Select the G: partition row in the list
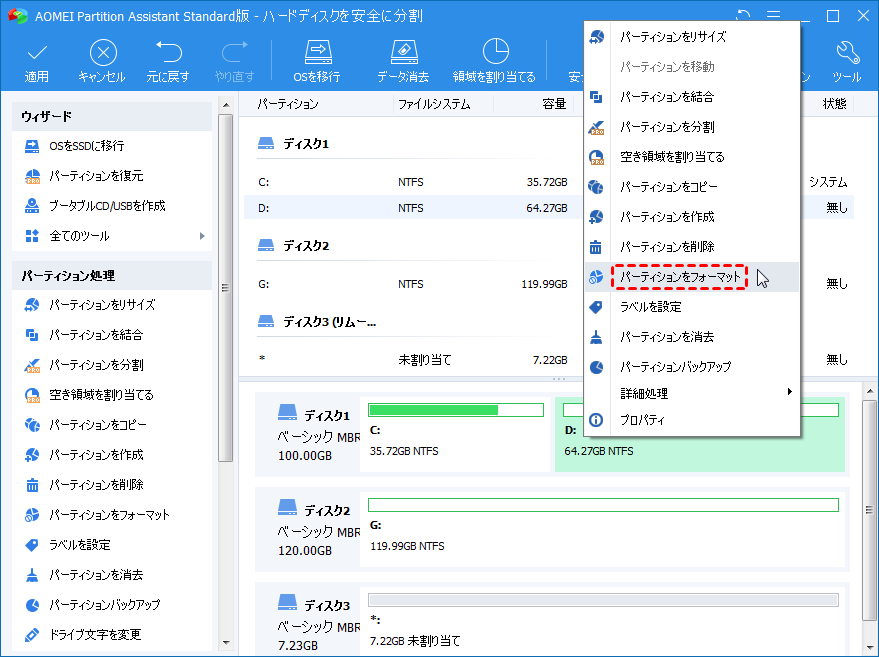The height and width of the screenshot is (657, 879). tap(548, 284)
